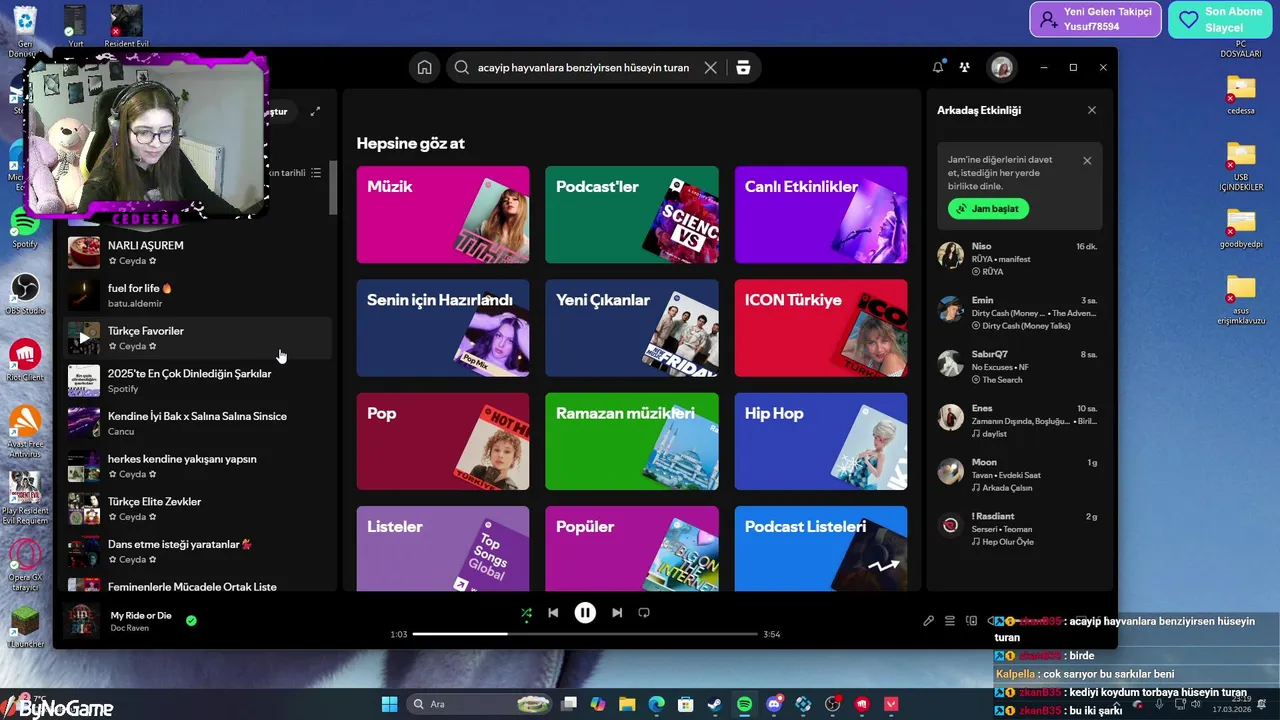Viewport: 1280px width, 720px height.
Task: Open library sort and view list icon
Action: click(x=316, y=173)
